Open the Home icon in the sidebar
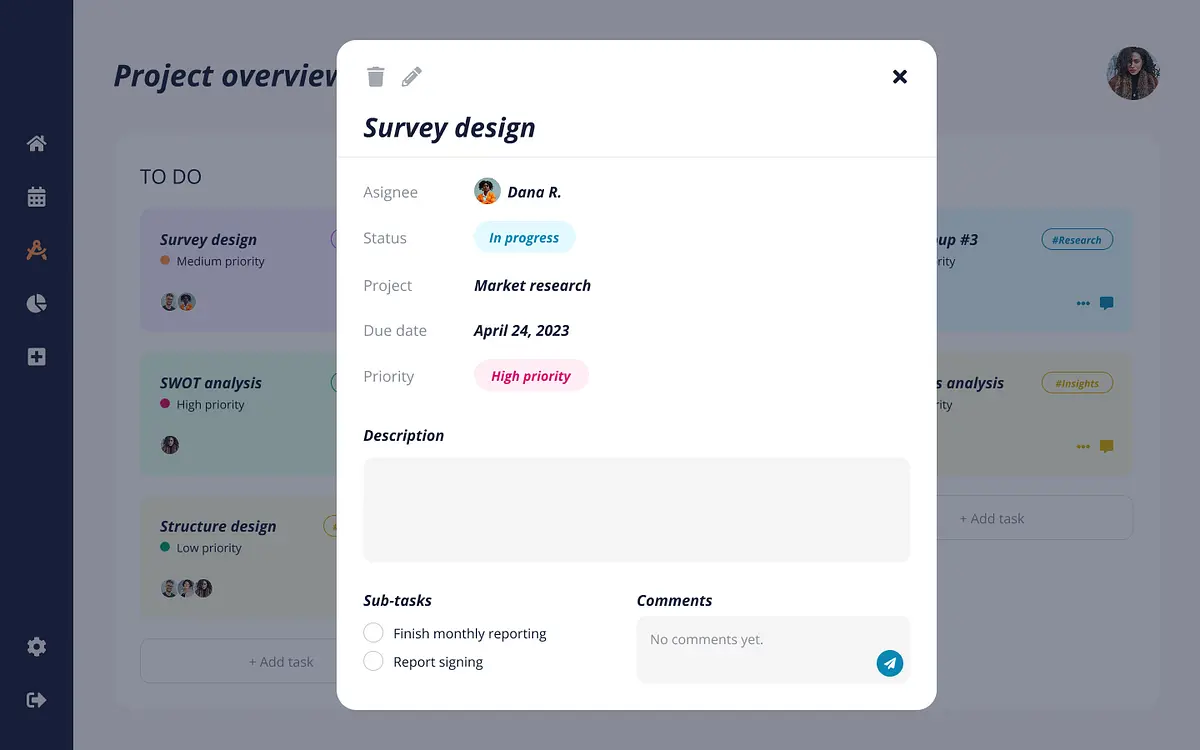The width and height of the screenshot is (1200, 750). pyautogui.click(x=37, y=144)
